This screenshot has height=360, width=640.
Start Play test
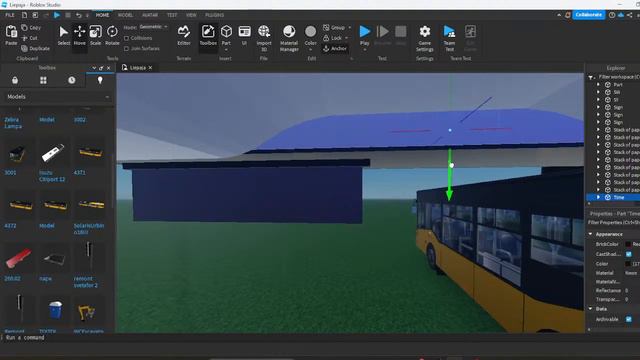(364, 32)
